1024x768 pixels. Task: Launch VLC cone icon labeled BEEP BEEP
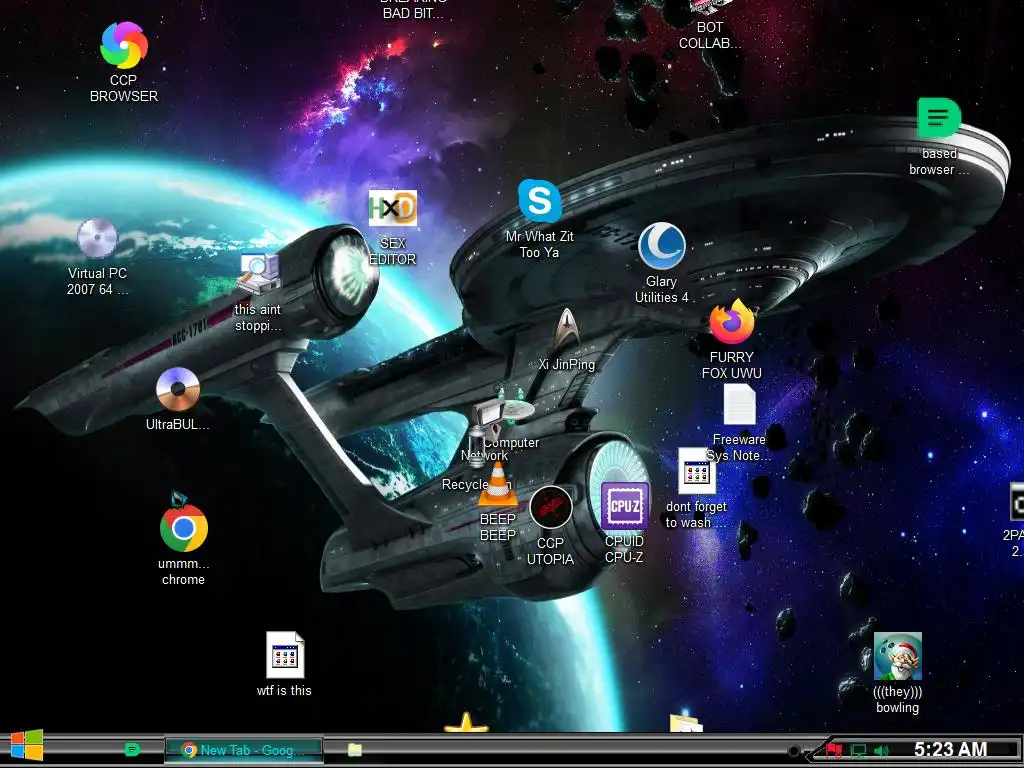click(x=498, y=484)
